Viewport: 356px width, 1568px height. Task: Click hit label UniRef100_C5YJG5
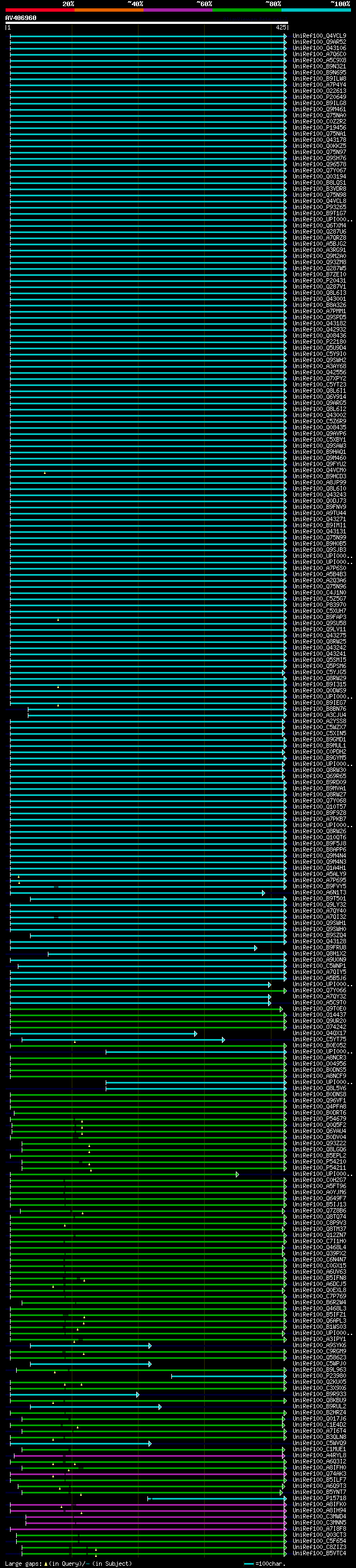pos(319,672)
